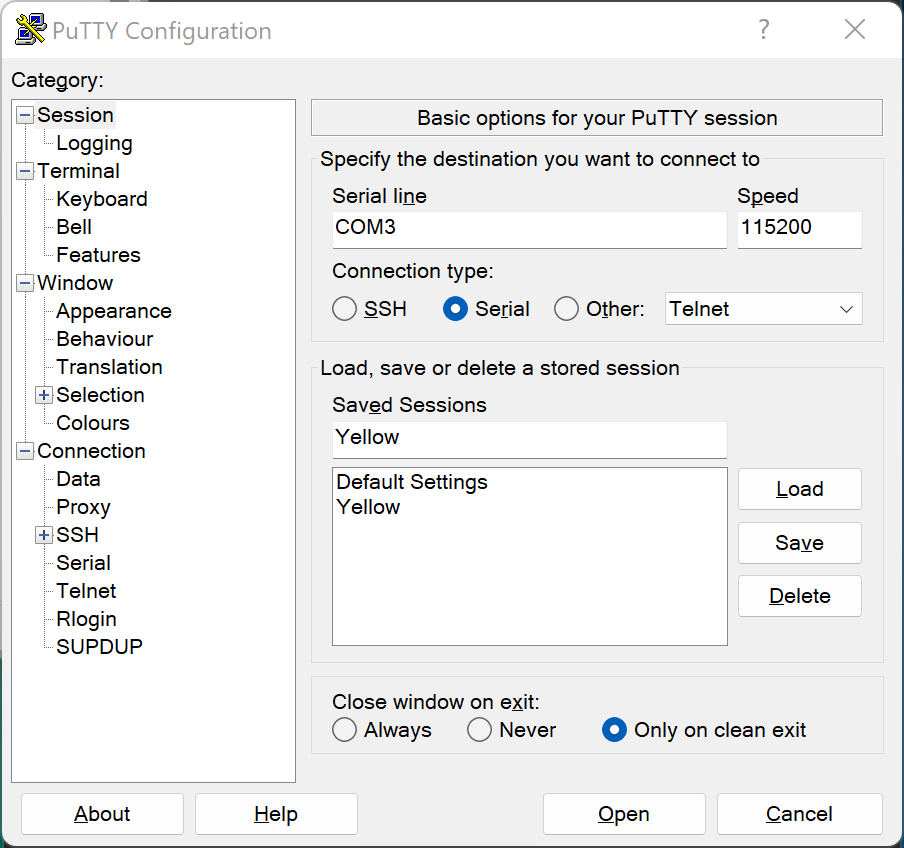The image size is (904, 848).
Task: Click the PuTTY application icon in title bar
Action: pyautogui.click(x=28, y=29)
